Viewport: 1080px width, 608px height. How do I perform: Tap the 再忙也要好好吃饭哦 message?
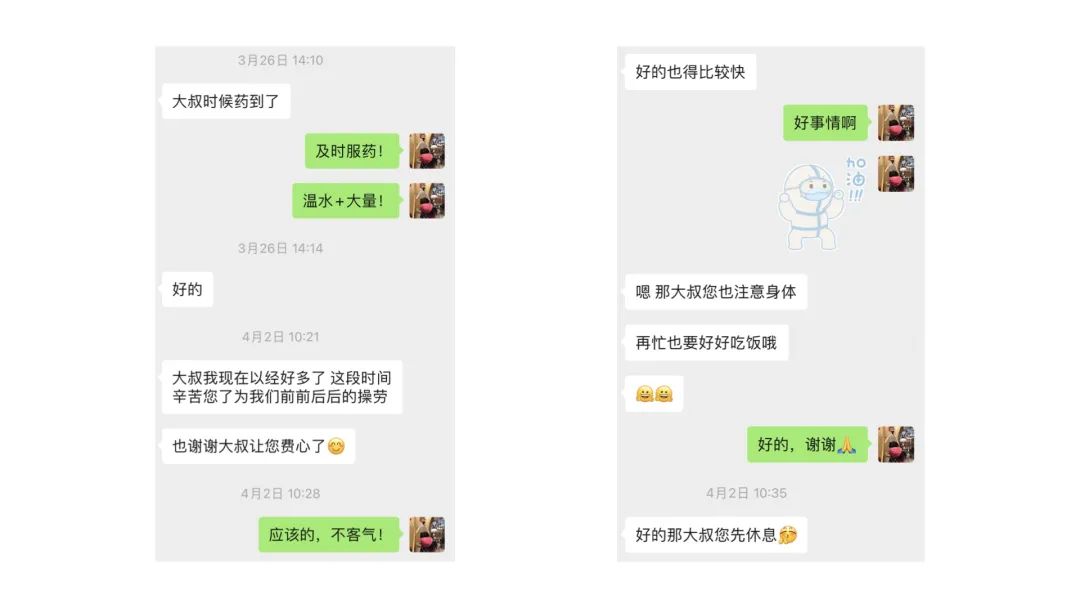click(x=707, y=343)
